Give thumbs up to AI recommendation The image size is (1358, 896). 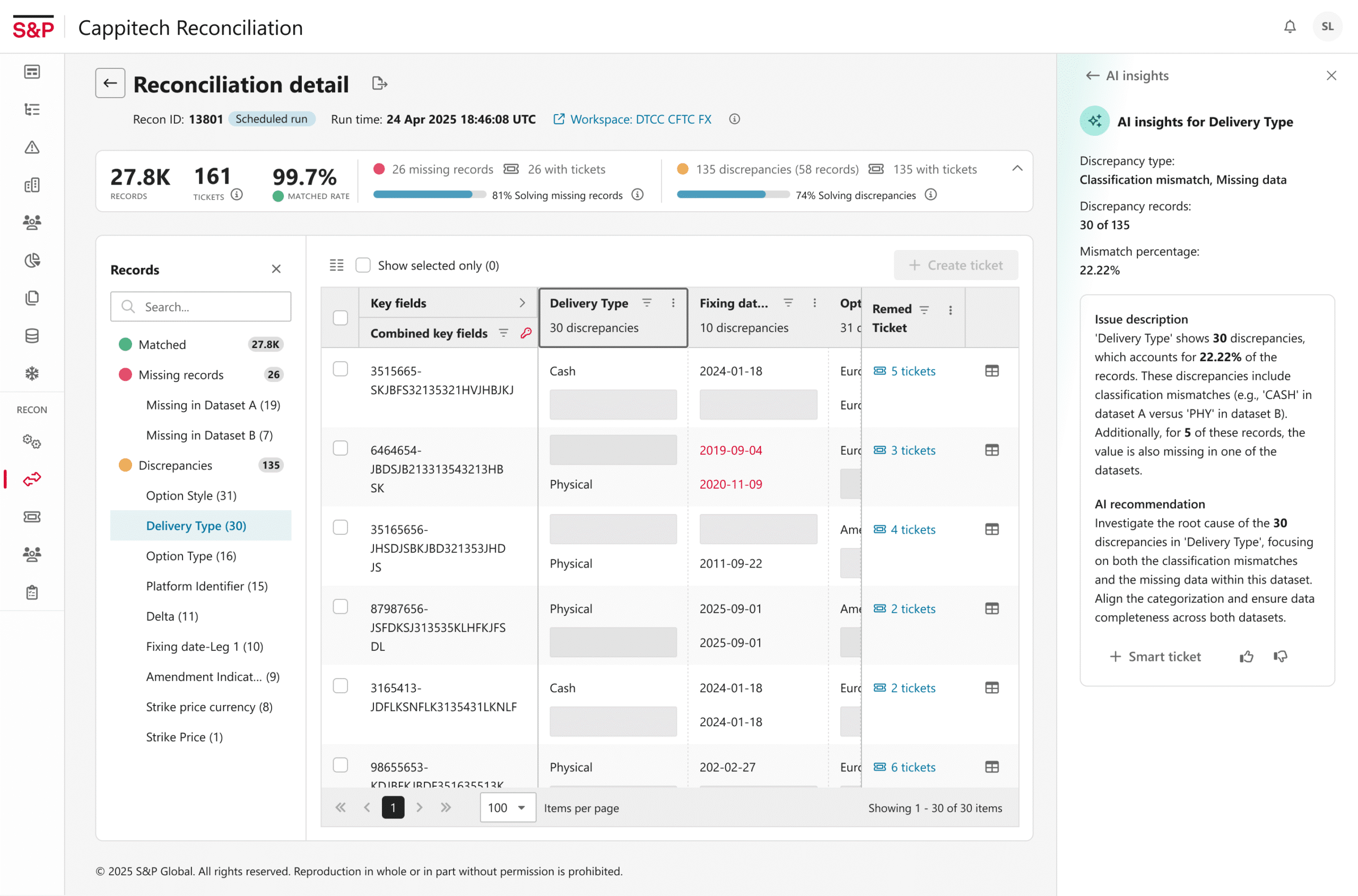pos(1247,657)
